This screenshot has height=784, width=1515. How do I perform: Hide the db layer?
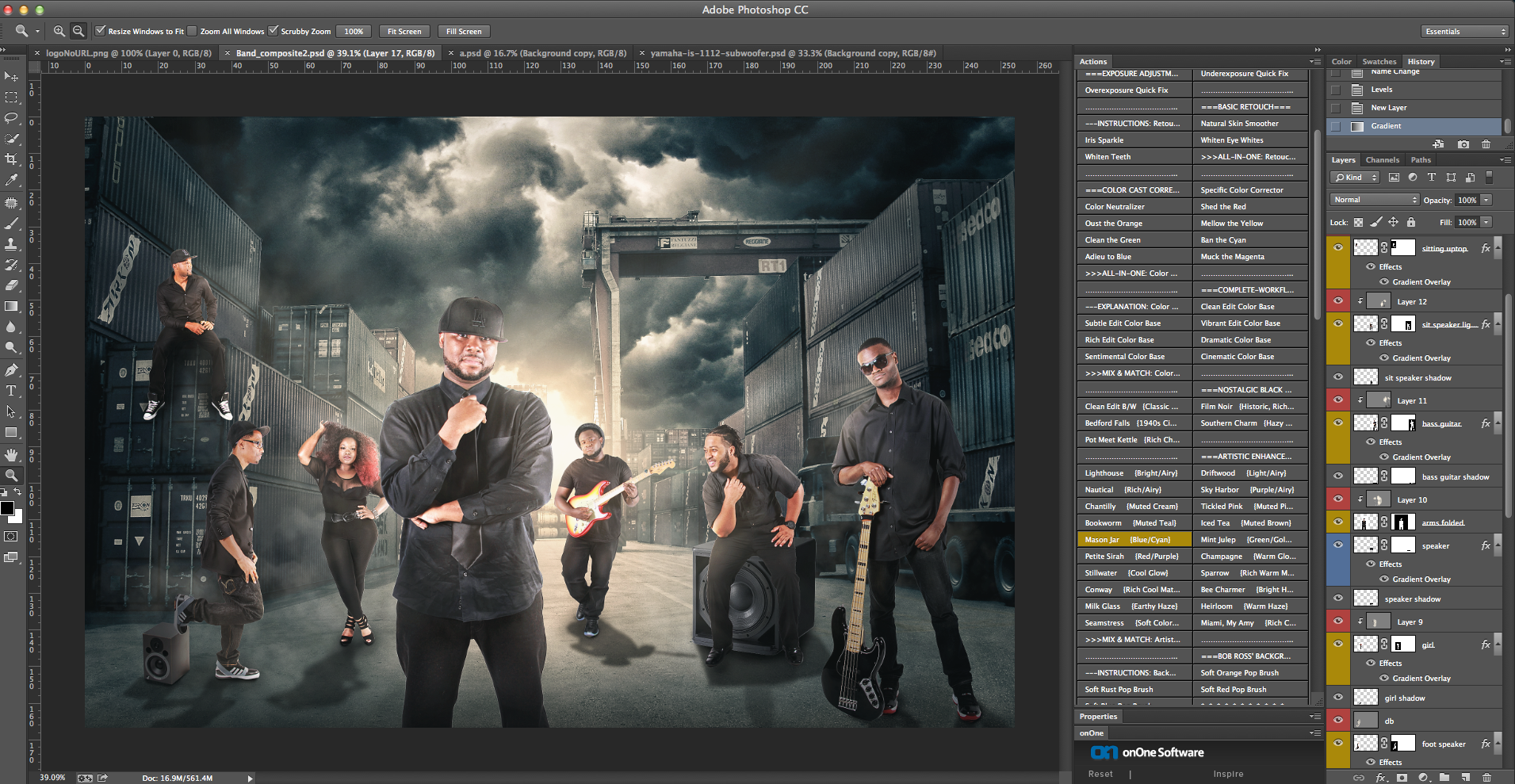(x=1338, y=720)
